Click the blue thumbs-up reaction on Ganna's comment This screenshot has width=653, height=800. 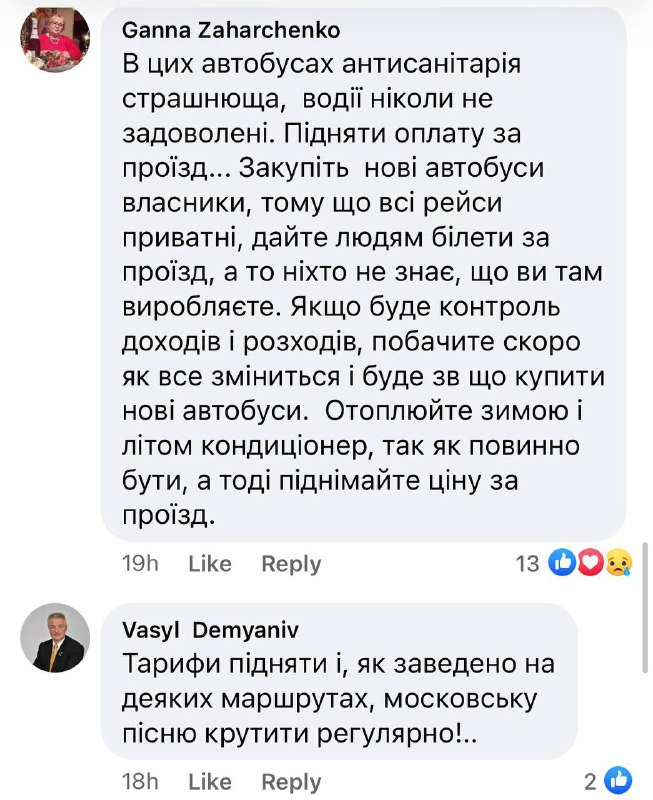click(x=564, y=564)
